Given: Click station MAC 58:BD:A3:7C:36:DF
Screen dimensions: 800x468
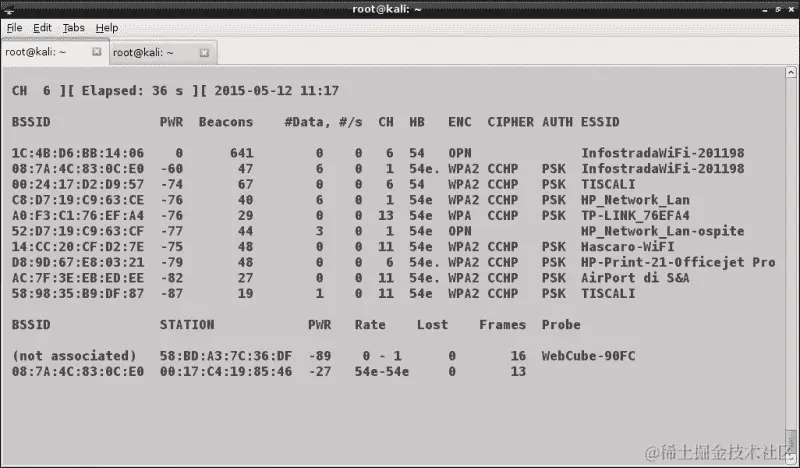Looking at the screenshot, I should [226, 356].
